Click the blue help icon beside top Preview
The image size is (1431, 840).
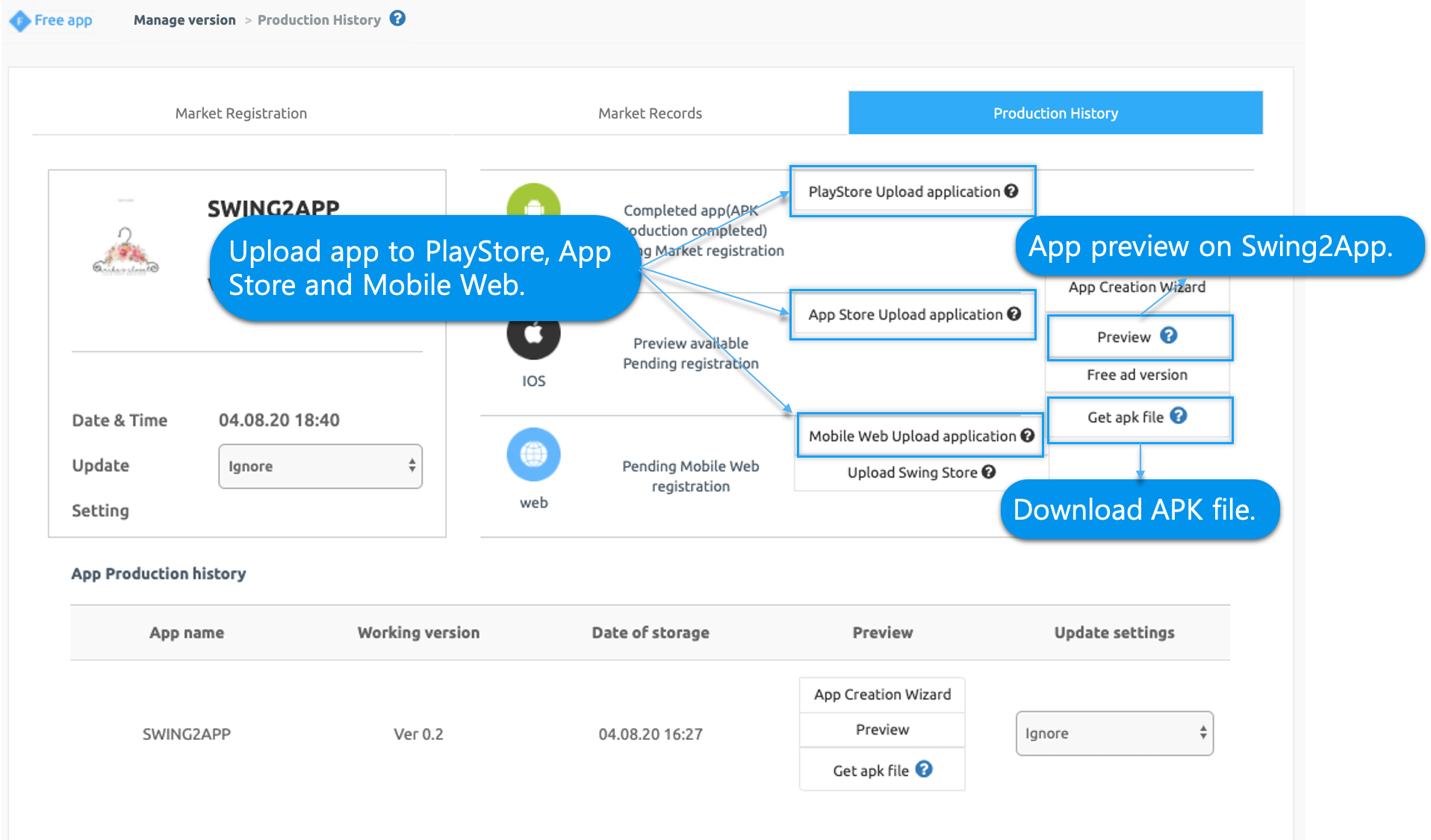[1169, 336]
